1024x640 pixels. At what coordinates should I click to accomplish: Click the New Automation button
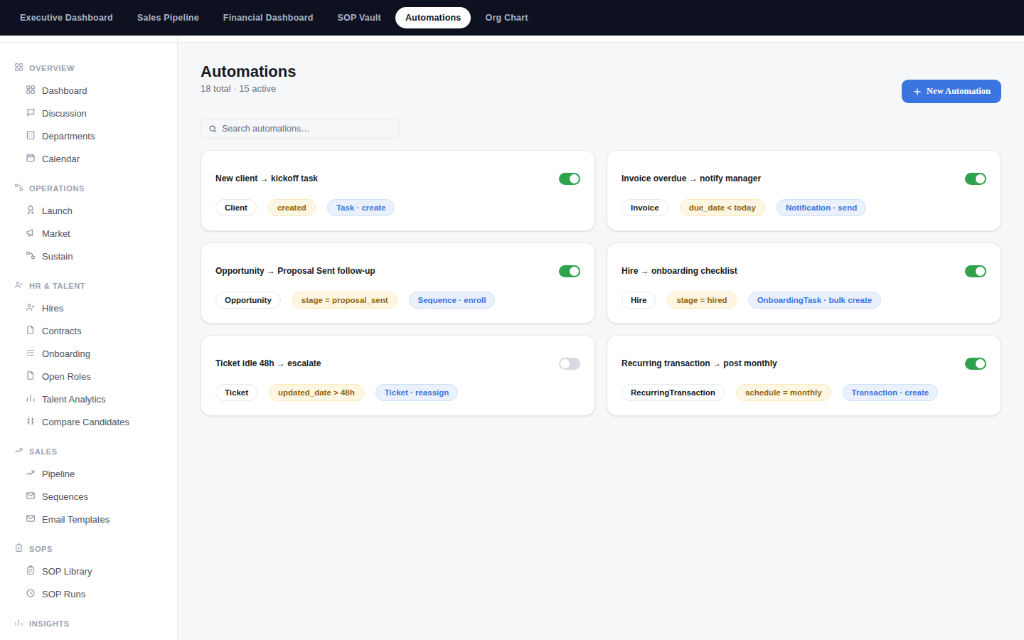pyautogui.click(x=951, y=91)
